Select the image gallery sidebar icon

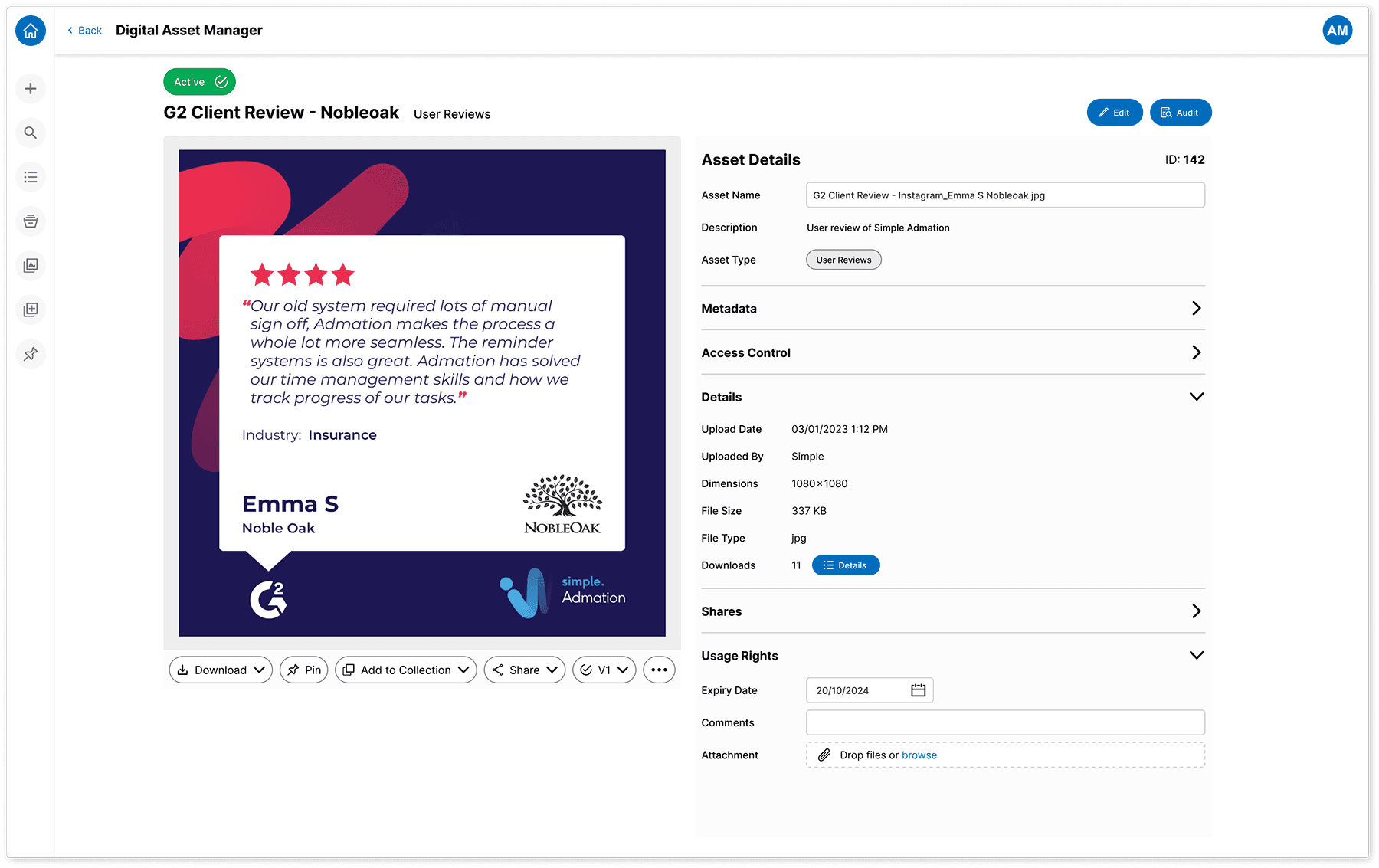30,266
